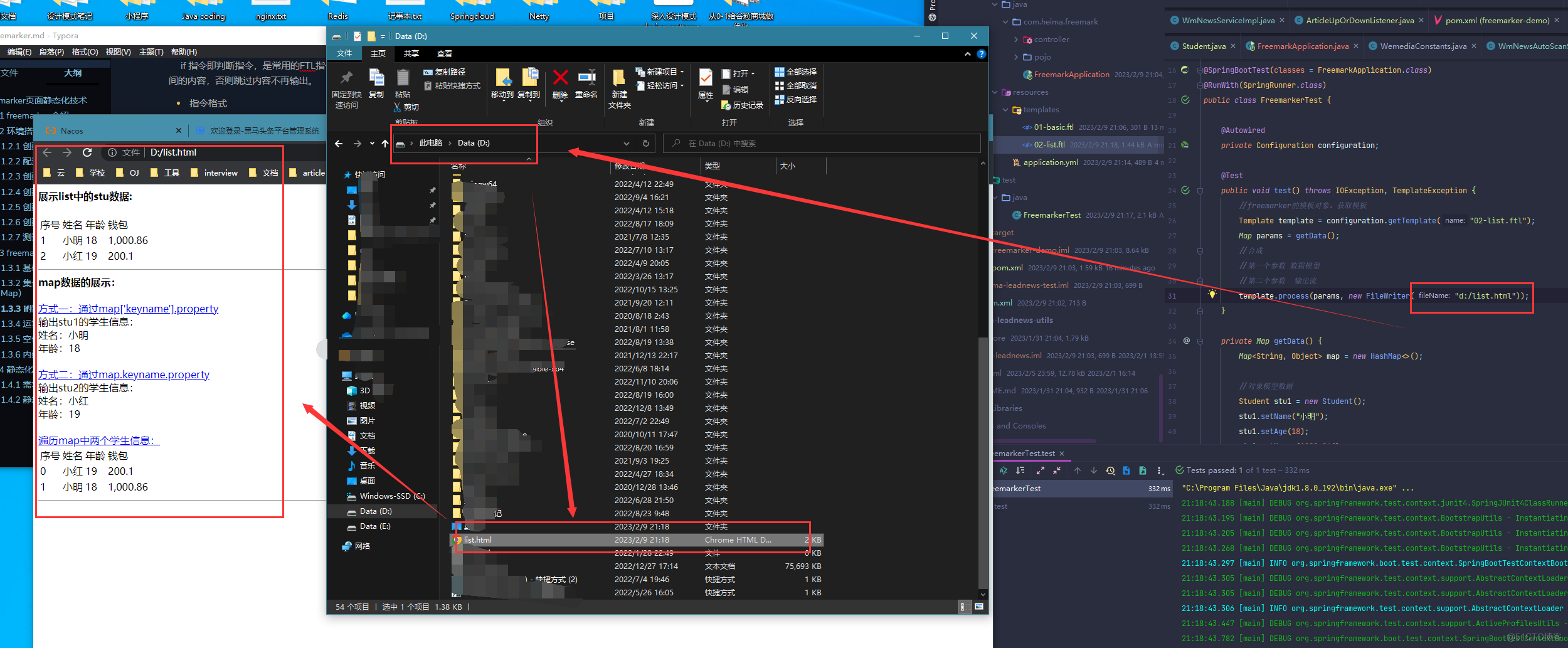Viewport: 1568px width, 648px height.
Task: Click the import tests (blue file) icon in IDE
Action: [x=1126, y=470]
